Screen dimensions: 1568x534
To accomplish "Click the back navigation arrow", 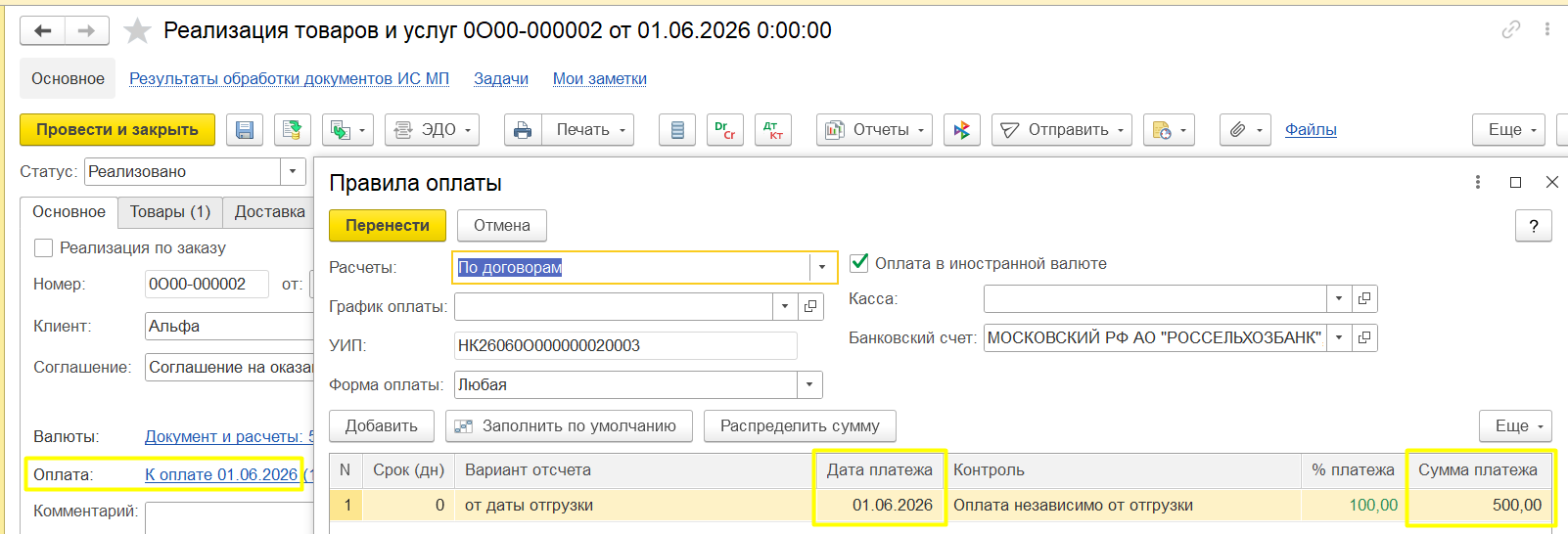I will (x=43, y=31).
